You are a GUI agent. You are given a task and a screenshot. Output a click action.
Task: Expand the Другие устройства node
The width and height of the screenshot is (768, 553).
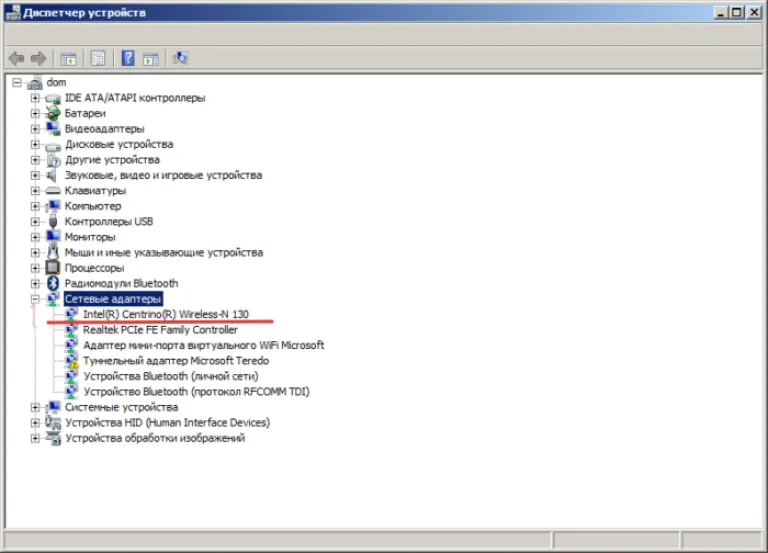(35, 160)
